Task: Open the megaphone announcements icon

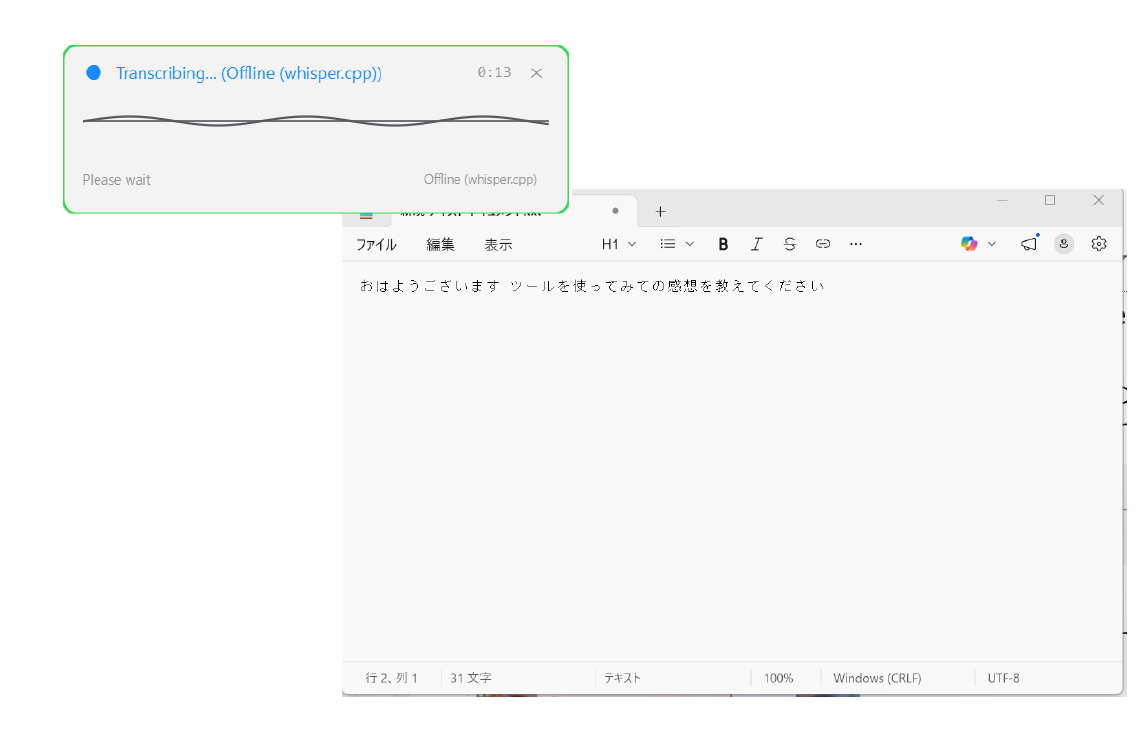Action: coord(1029,243)
